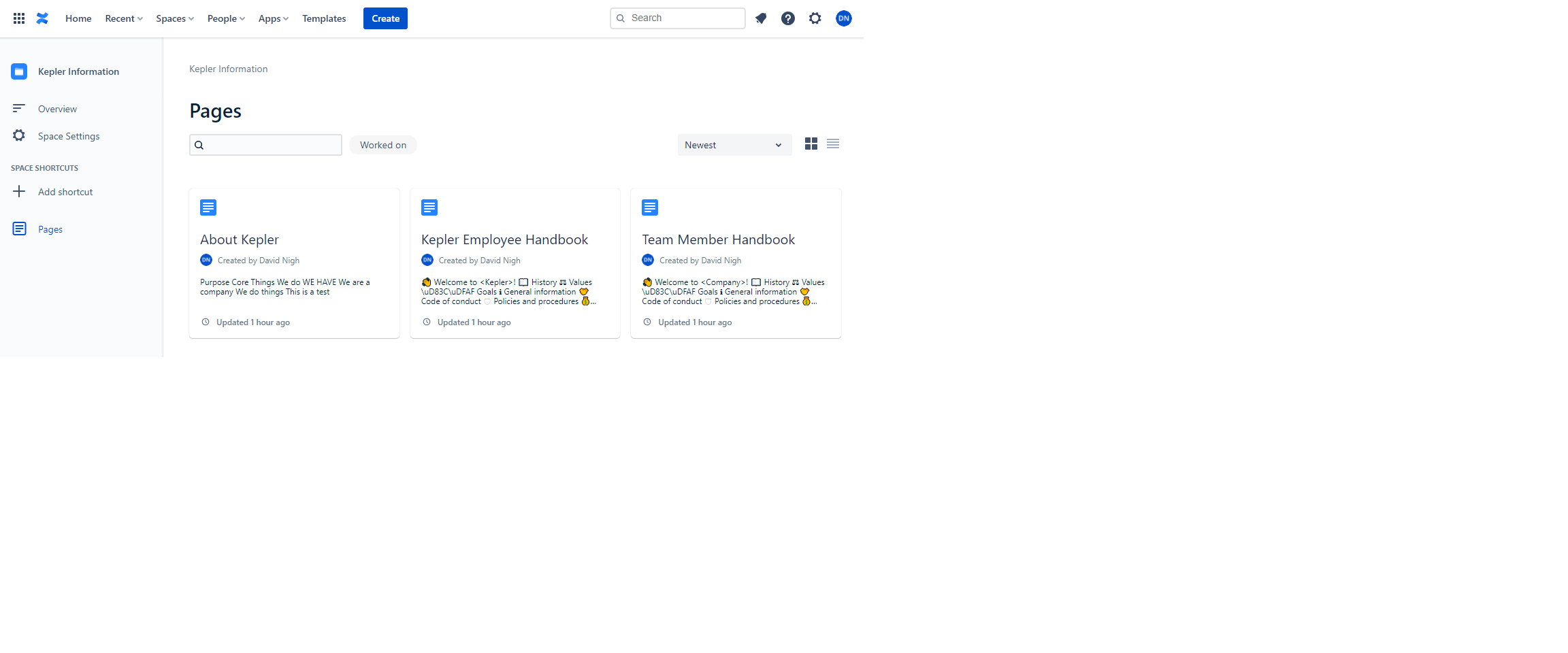The width and height of the screenshot is (1568, 653).
Task: Expand the Recent dropdown menu
Action: point(124,18)
